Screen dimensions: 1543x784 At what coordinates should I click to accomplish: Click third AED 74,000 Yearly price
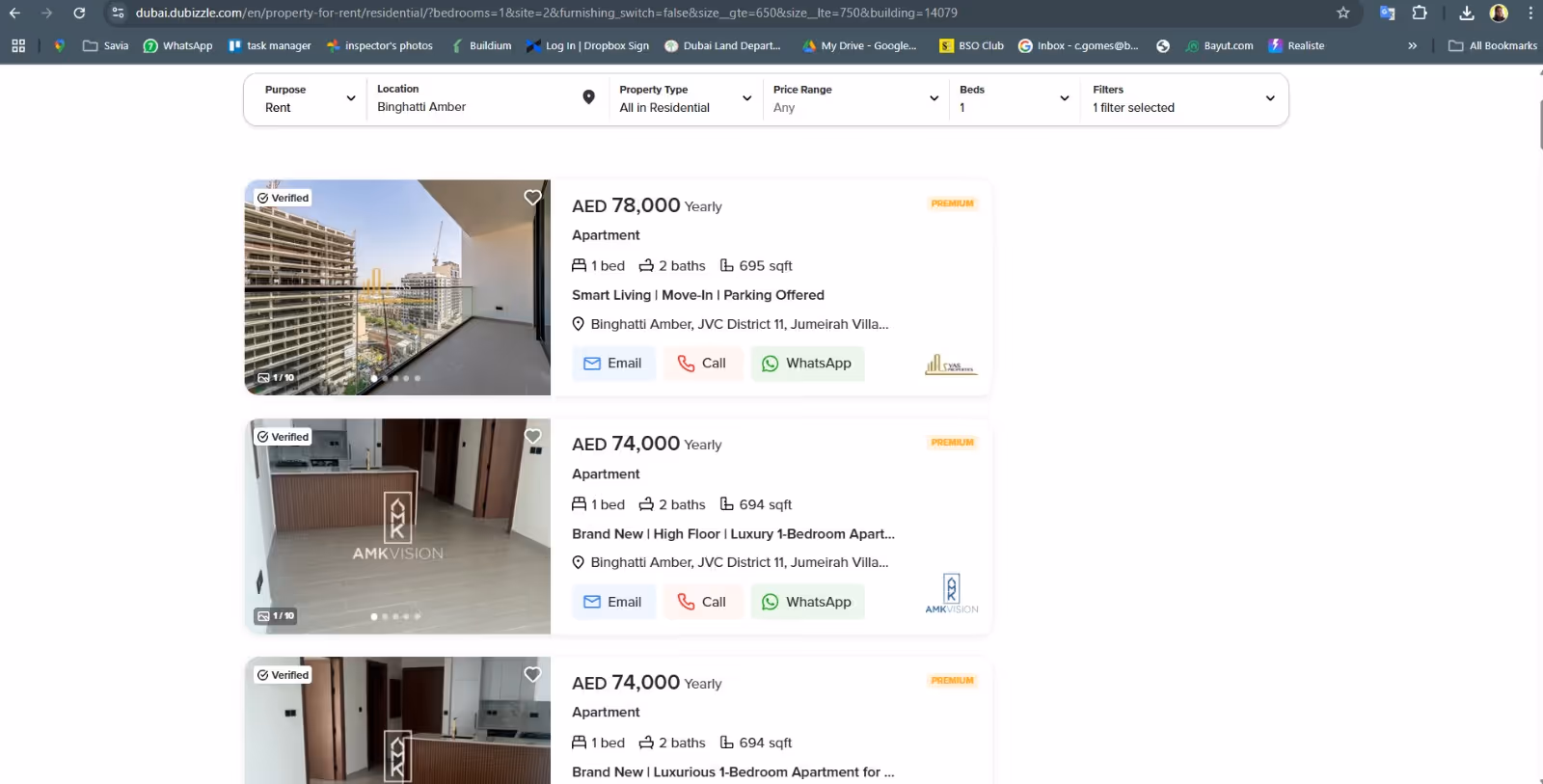pyautogui.click(x=647, y=683)
